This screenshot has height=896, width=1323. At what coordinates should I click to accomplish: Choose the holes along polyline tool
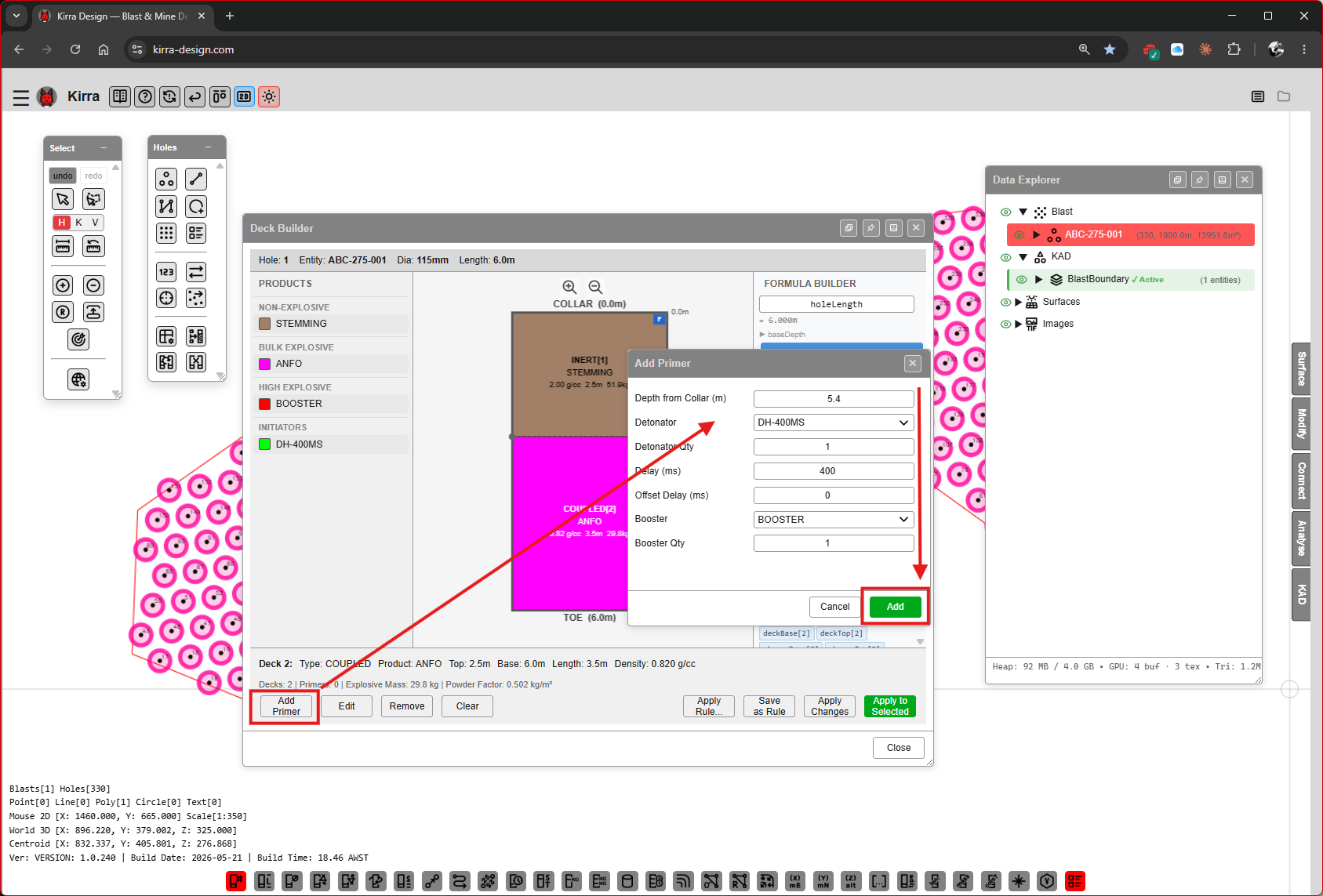tap(166, 206)
